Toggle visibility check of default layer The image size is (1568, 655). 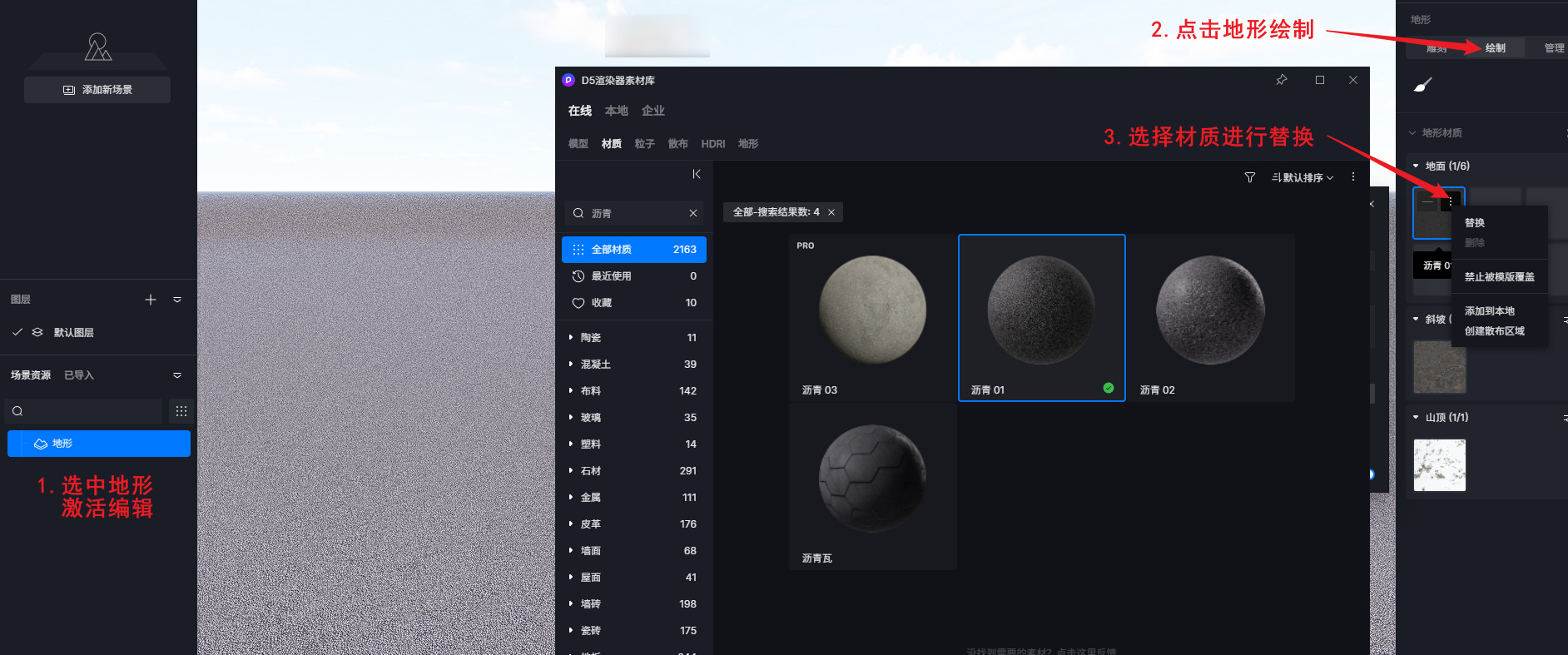17,332
